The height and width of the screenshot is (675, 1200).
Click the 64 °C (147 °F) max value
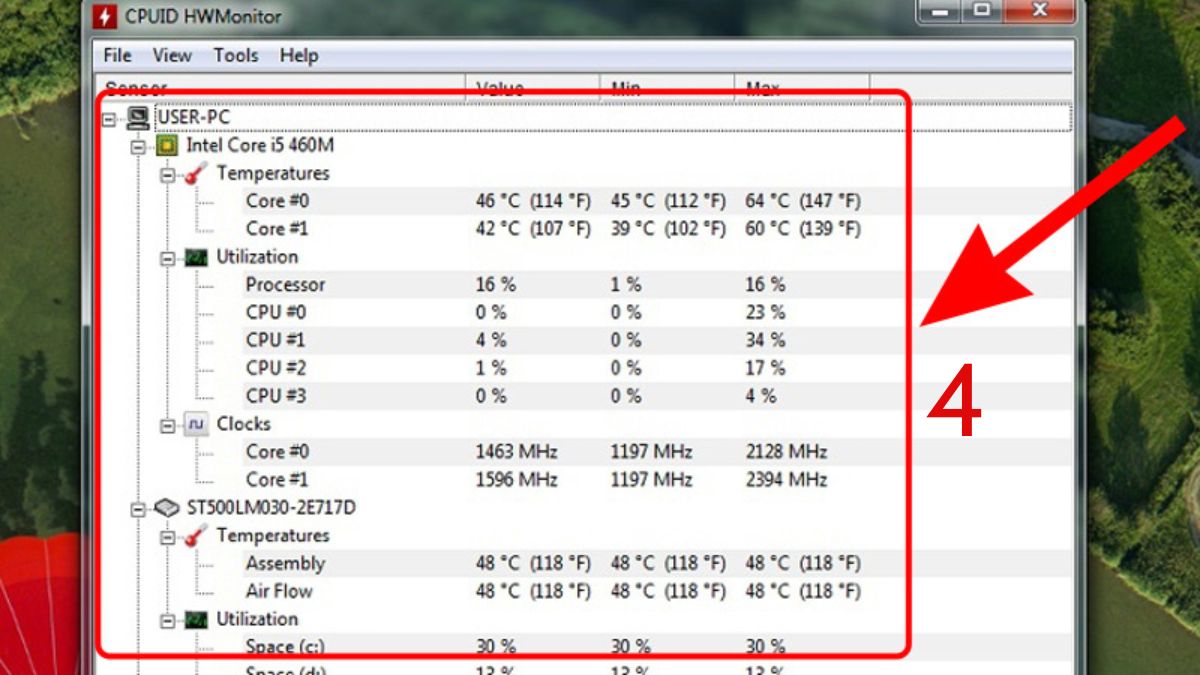pos(803,201)
